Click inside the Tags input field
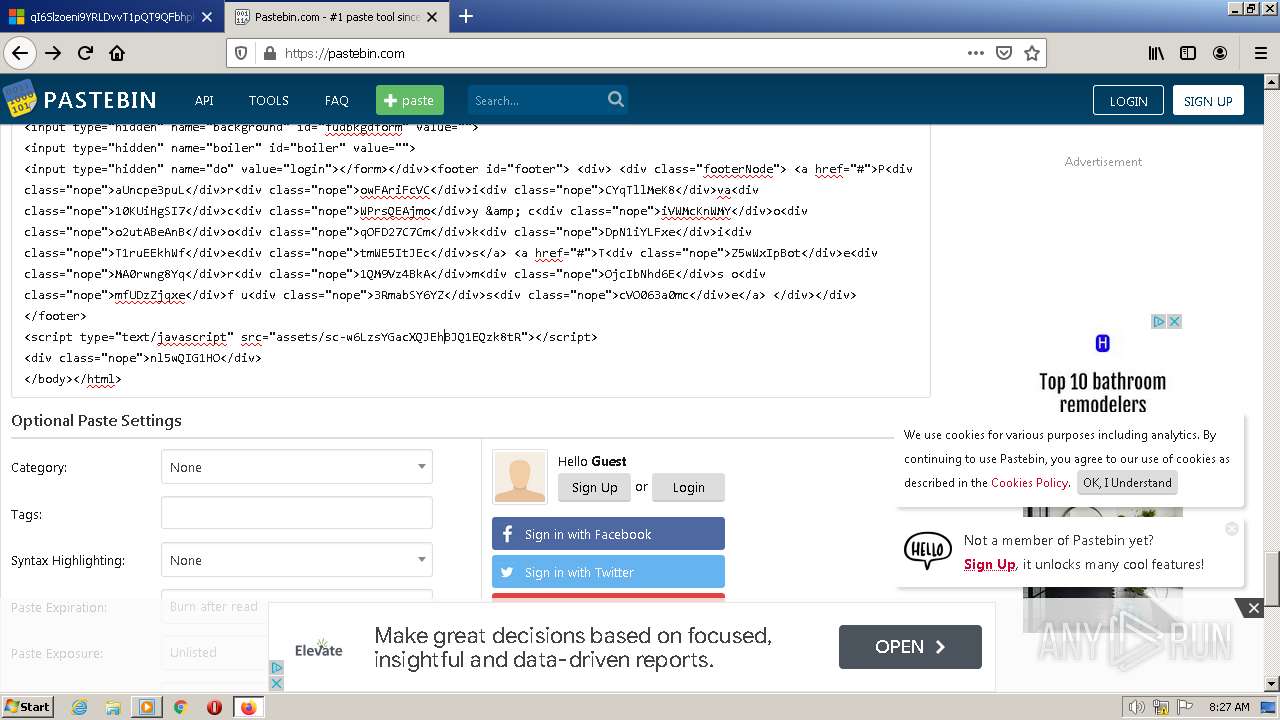Screen dimensions: 1280x720 click(x=297, y=513)
